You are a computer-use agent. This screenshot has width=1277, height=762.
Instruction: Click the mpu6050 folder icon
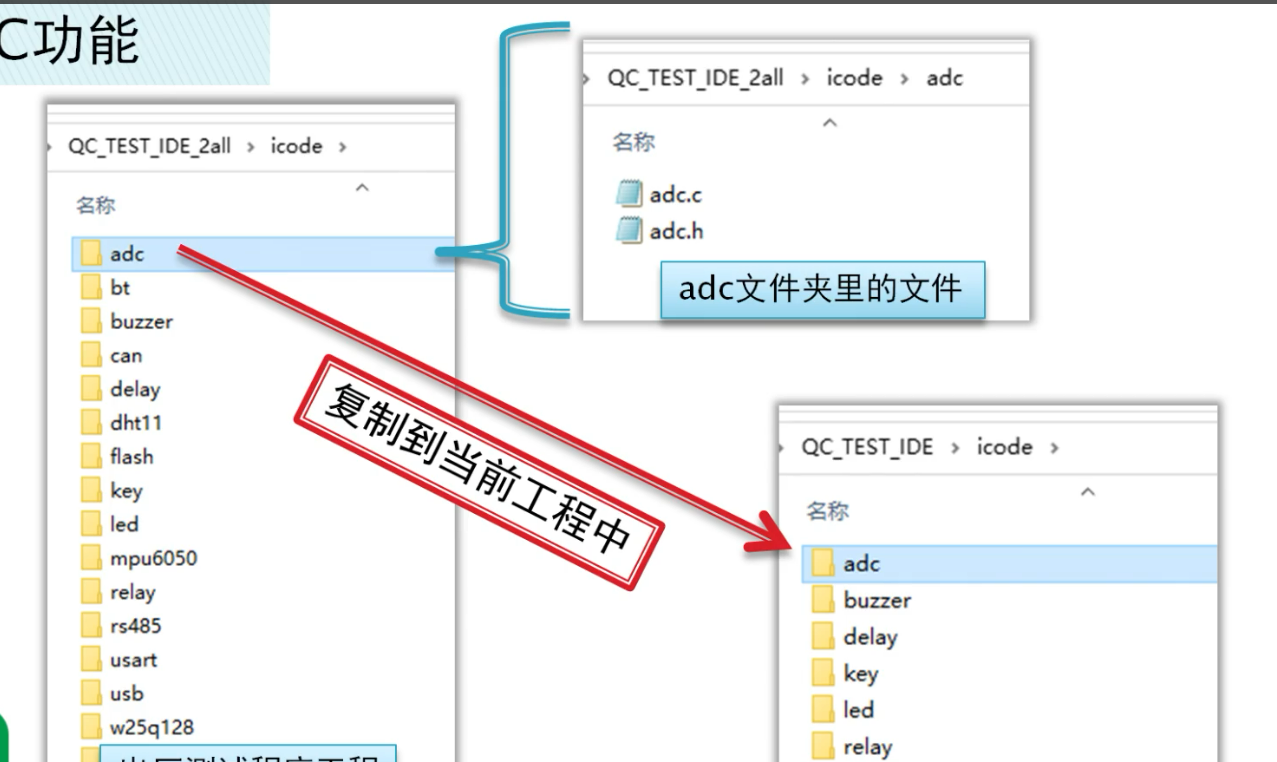(x=92, y=558)
